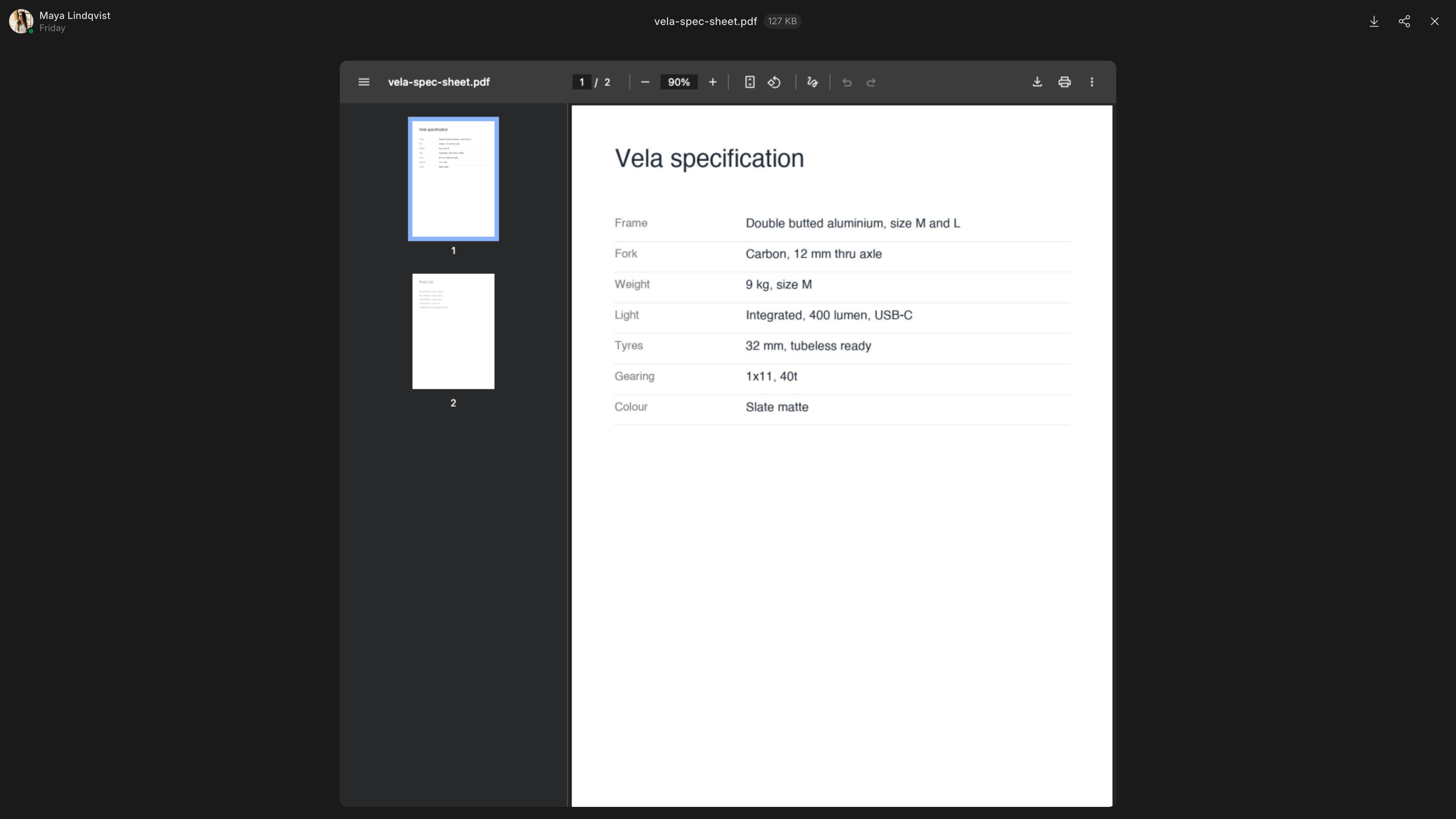Click the current page number field
The height and width of the screenshot is (819, 1456).
point(582,82)
